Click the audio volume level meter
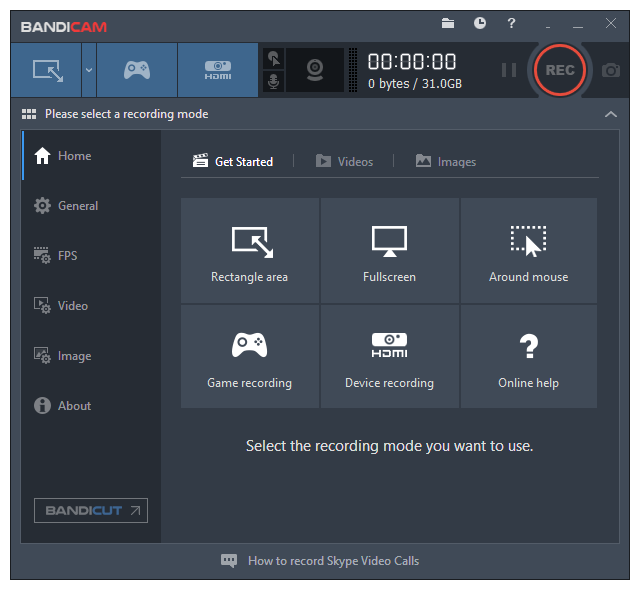The height and width of the screenshot is (593, 644). tap(353, 70)
